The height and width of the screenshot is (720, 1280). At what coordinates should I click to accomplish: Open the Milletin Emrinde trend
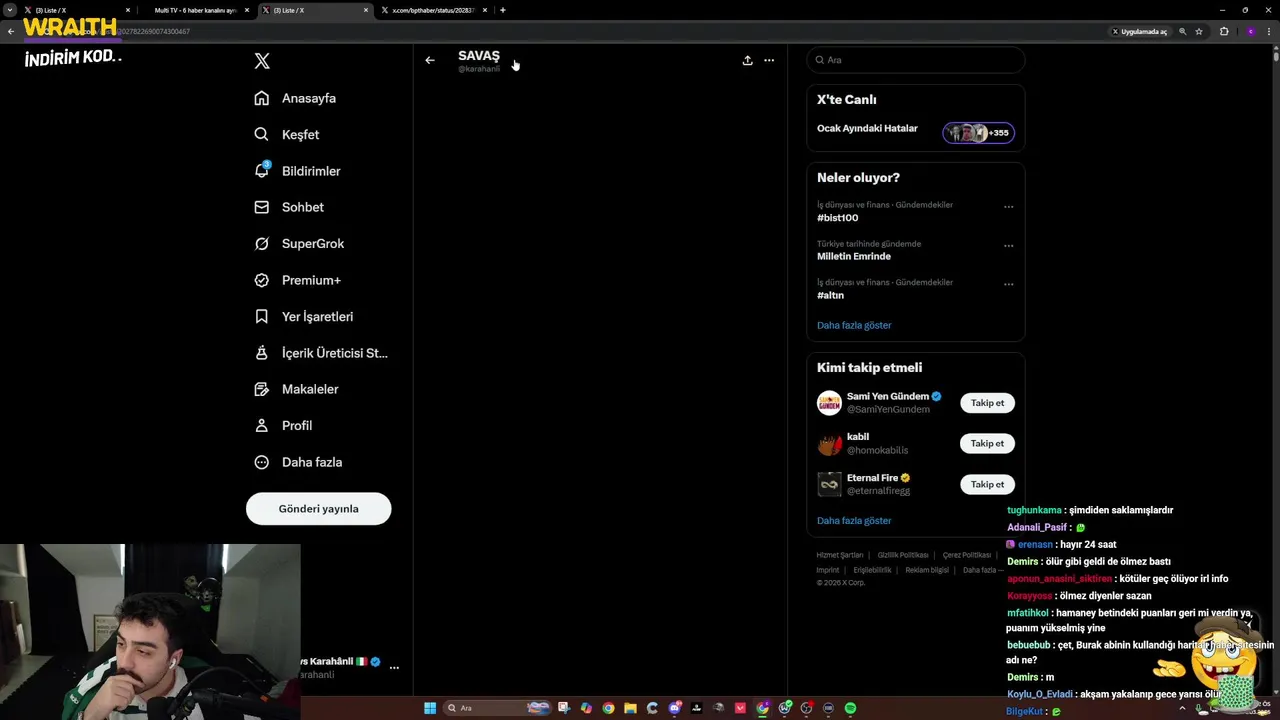click(853, 256)
